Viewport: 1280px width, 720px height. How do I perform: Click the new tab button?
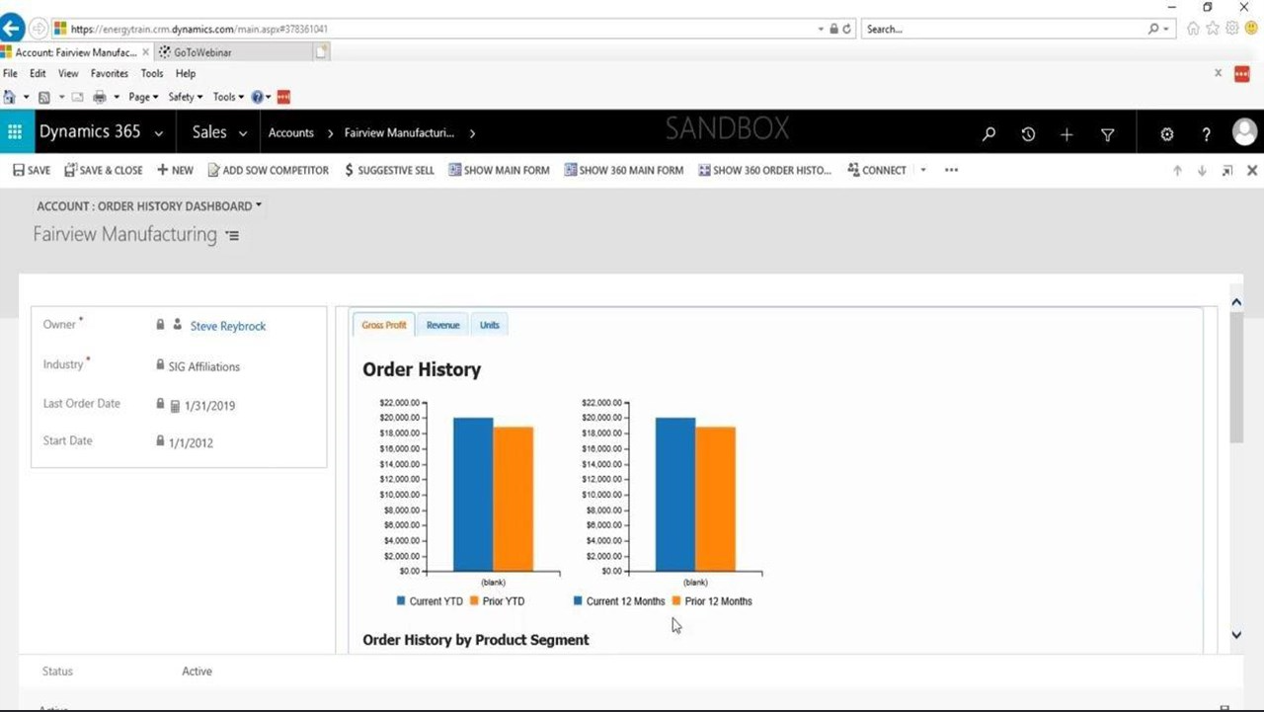[321, 52]
